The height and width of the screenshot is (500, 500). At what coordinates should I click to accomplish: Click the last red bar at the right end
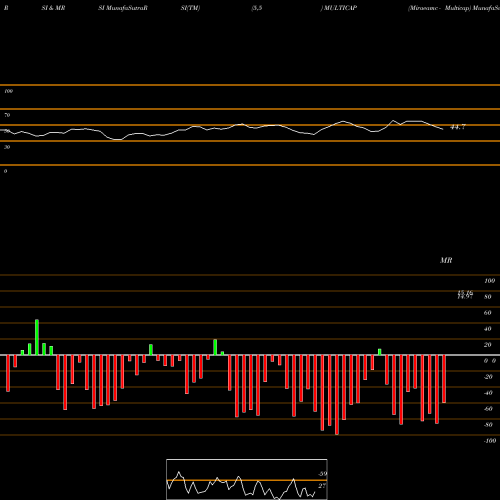click(444, 379)
